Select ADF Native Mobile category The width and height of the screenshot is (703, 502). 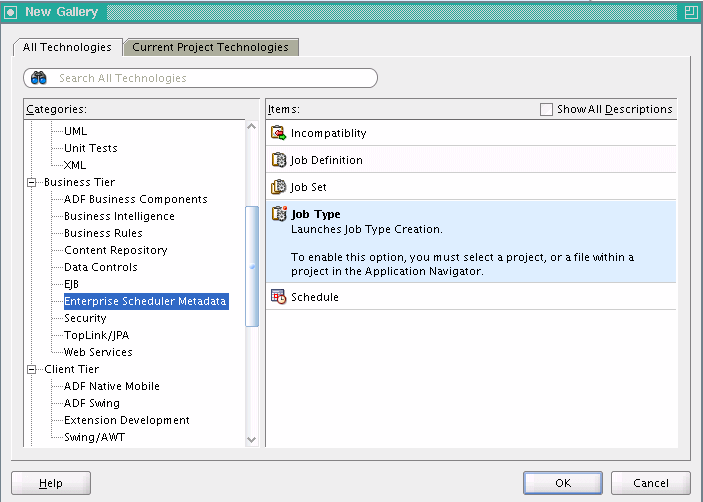tap(112, 386)
